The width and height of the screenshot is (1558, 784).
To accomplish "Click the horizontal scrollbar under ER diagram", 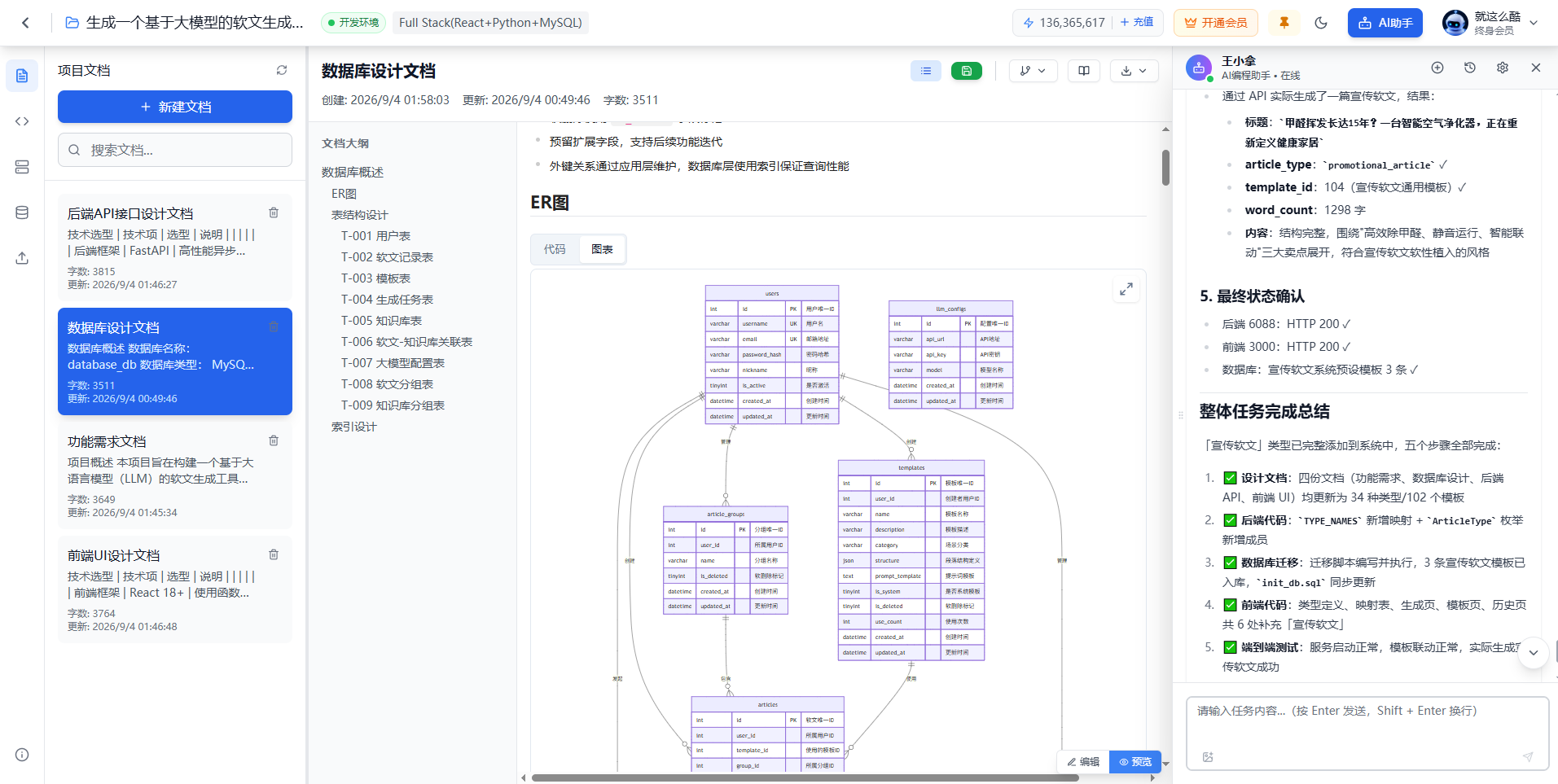I will point(805,777).
